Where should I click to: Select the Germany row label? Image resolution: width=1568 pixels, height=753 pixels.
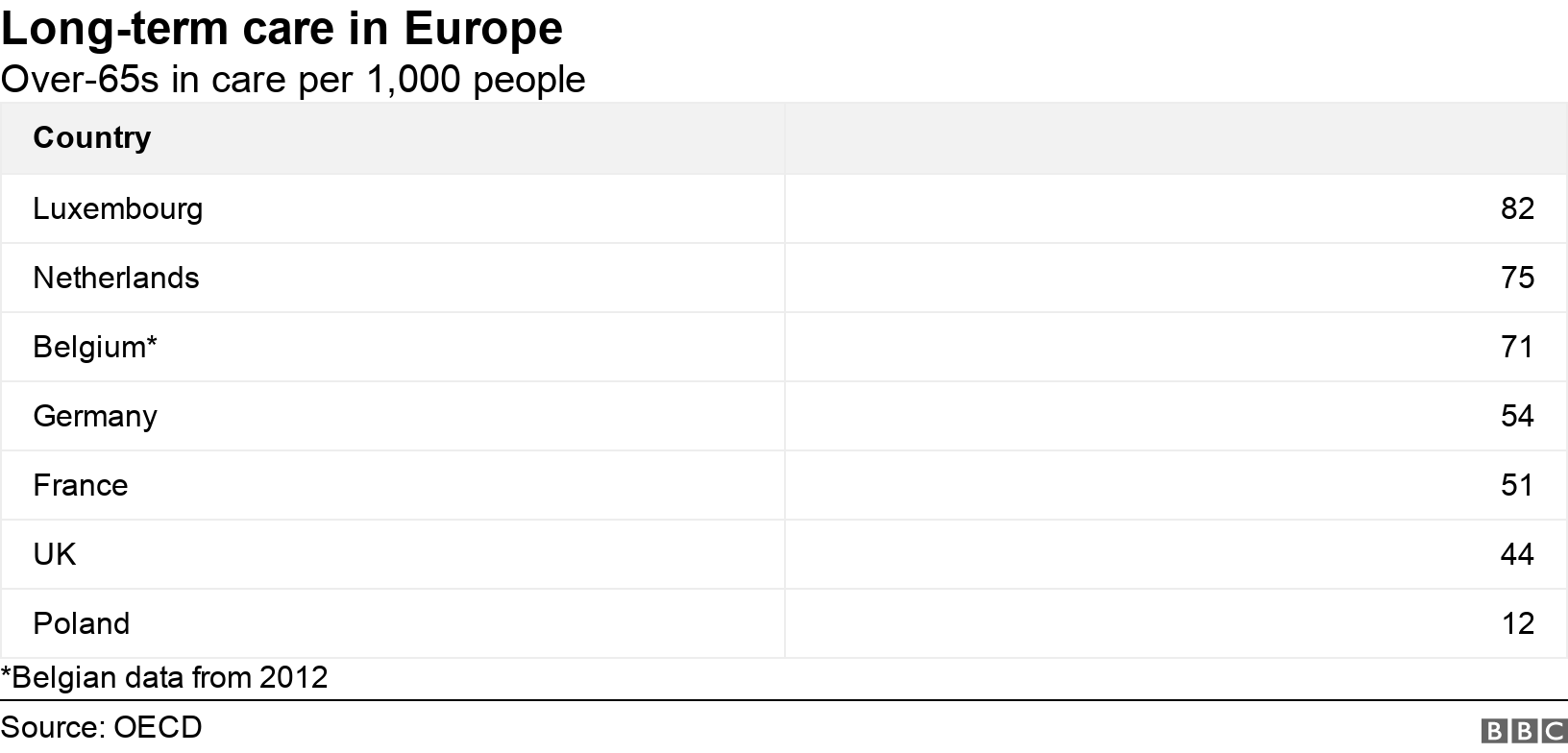click(95, 416)
